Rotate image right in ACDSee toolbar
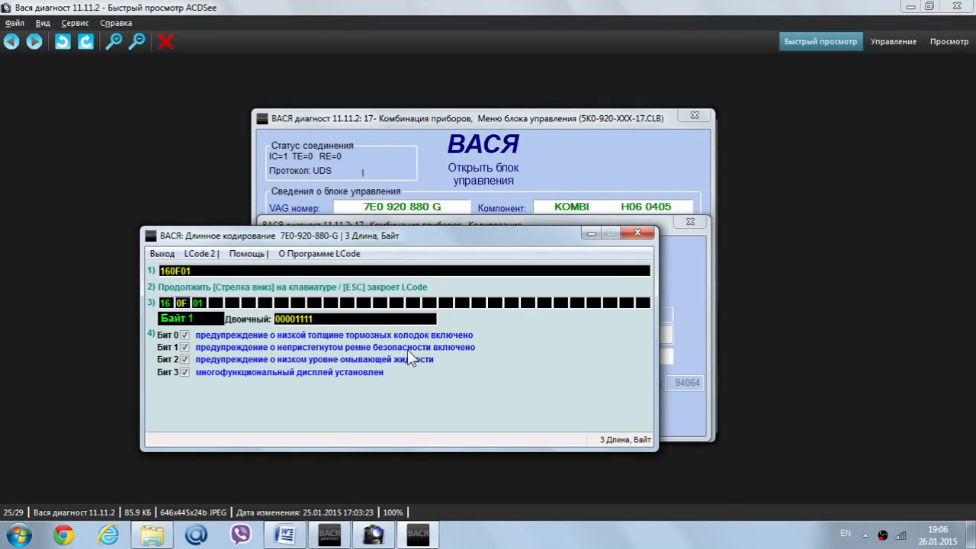 (86, 42)
